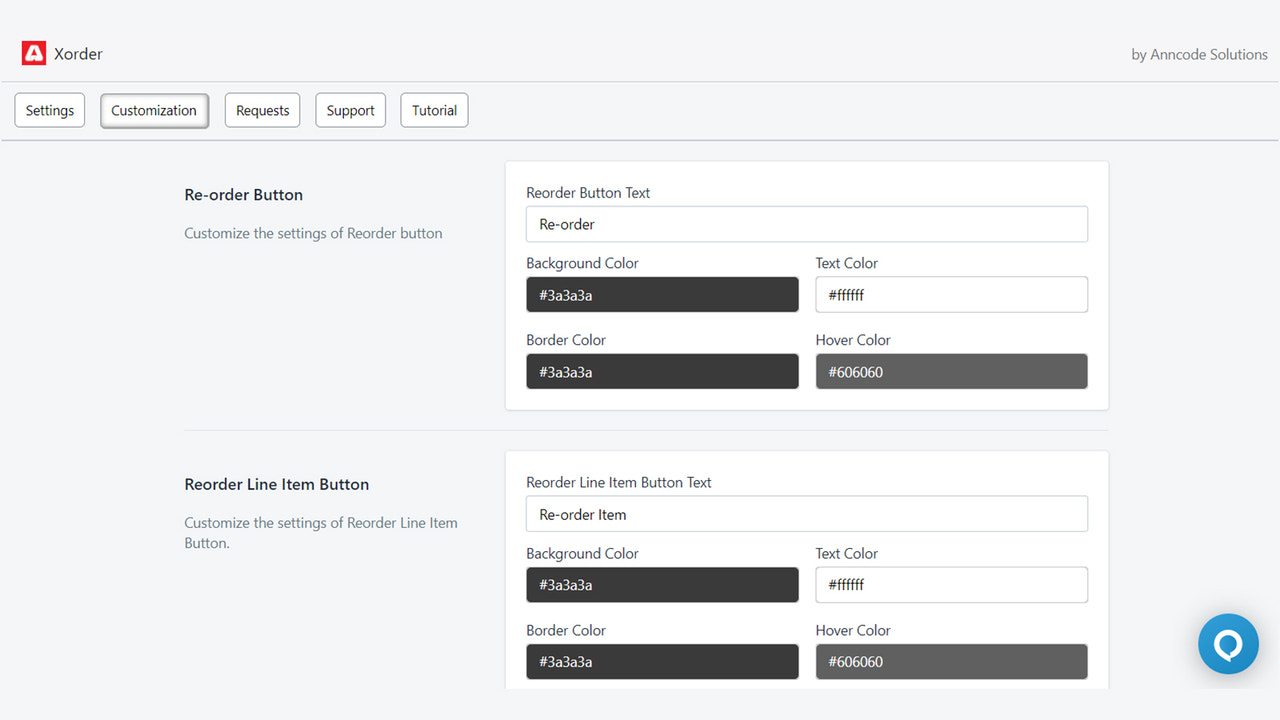
Task: Click the Line Item Border Color field
Action: (x=662, y=661)
